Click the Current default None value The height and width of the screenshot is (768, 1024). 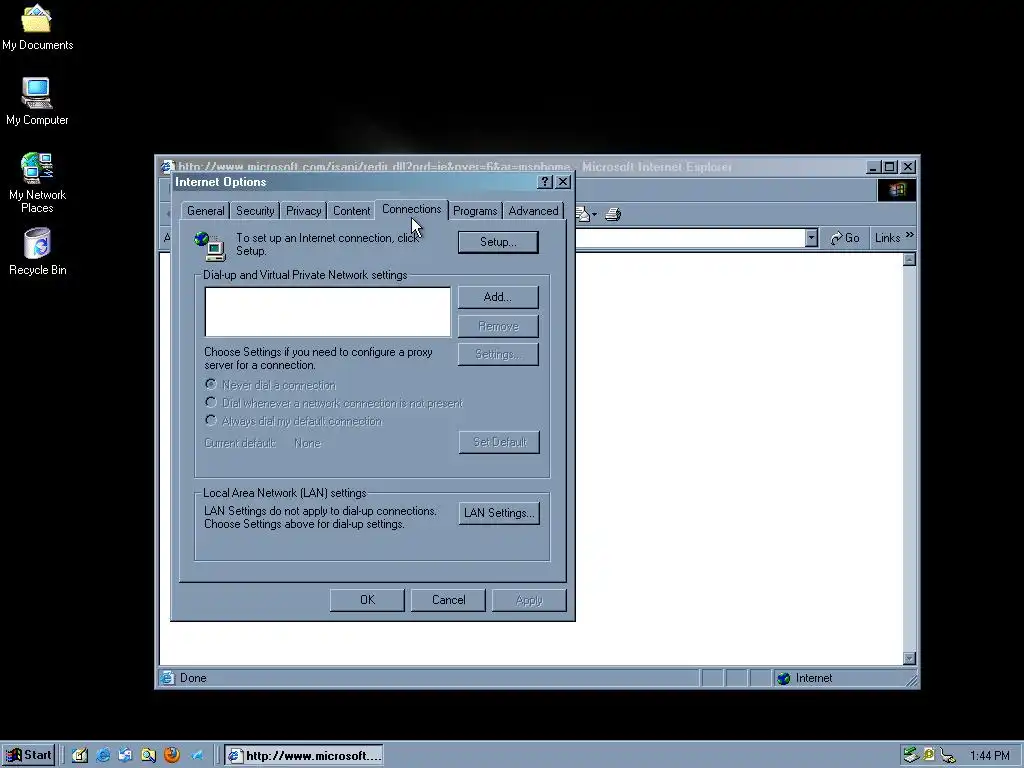308,443
